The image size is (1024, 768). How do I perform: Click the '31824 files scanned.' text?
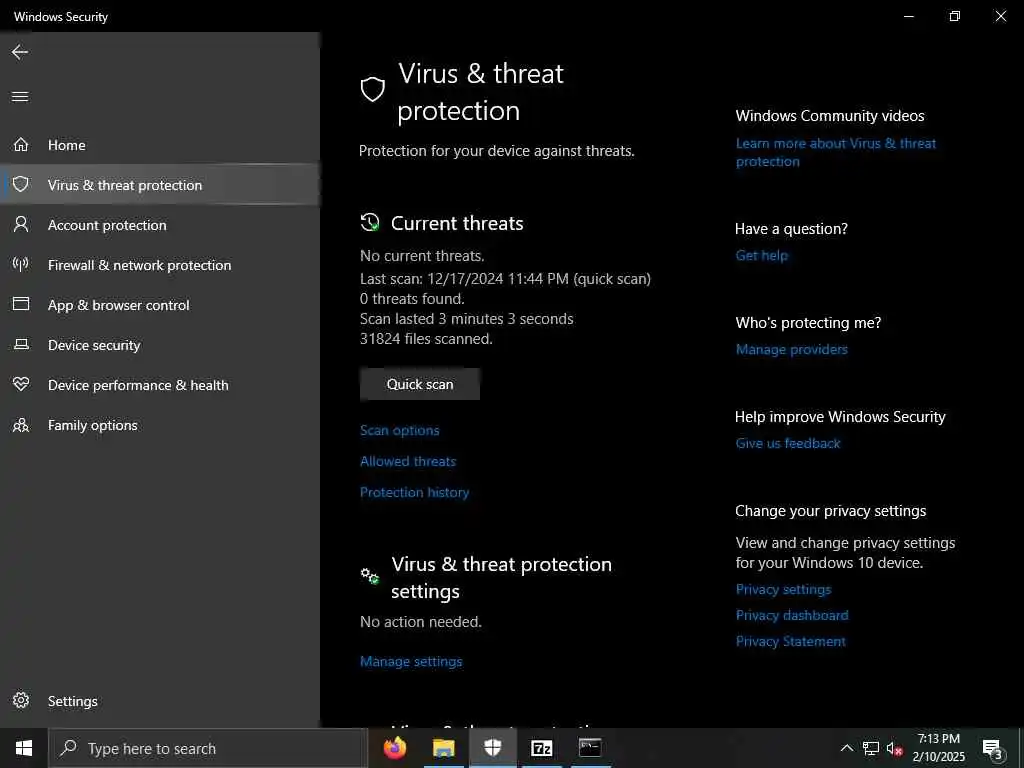[426, 339]
